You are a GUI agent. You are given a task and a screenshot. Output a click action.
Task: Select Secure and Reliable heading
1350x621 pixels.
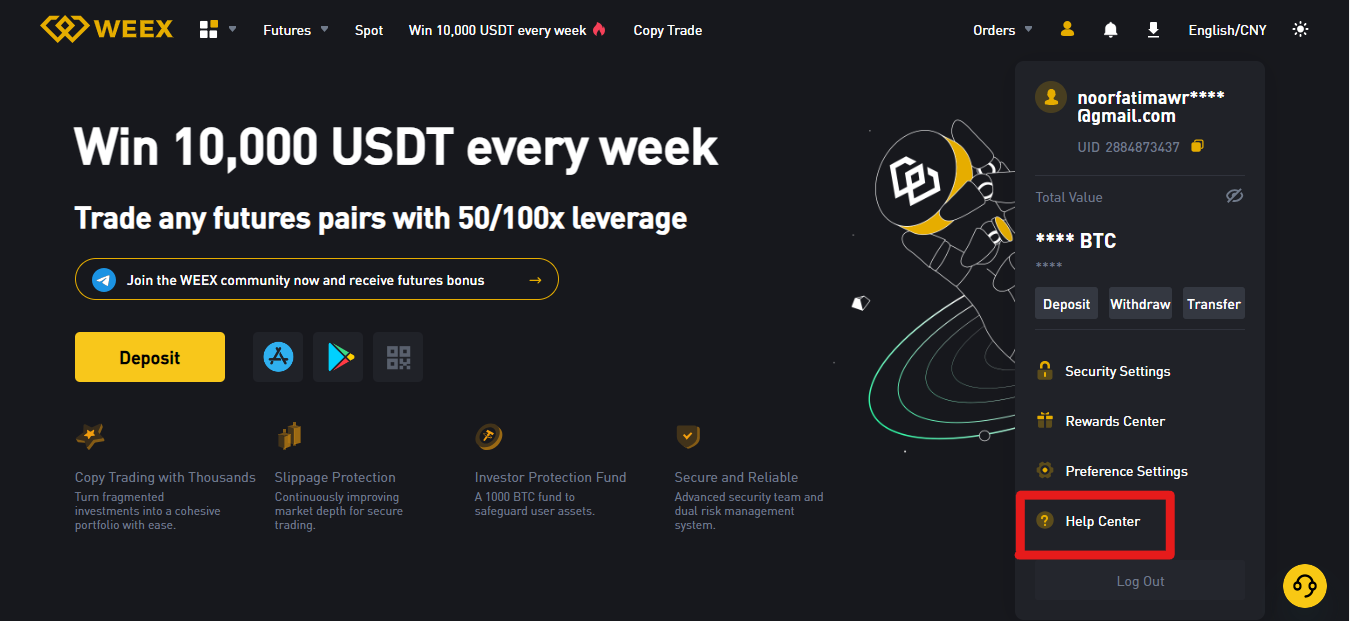pos(736,477)
